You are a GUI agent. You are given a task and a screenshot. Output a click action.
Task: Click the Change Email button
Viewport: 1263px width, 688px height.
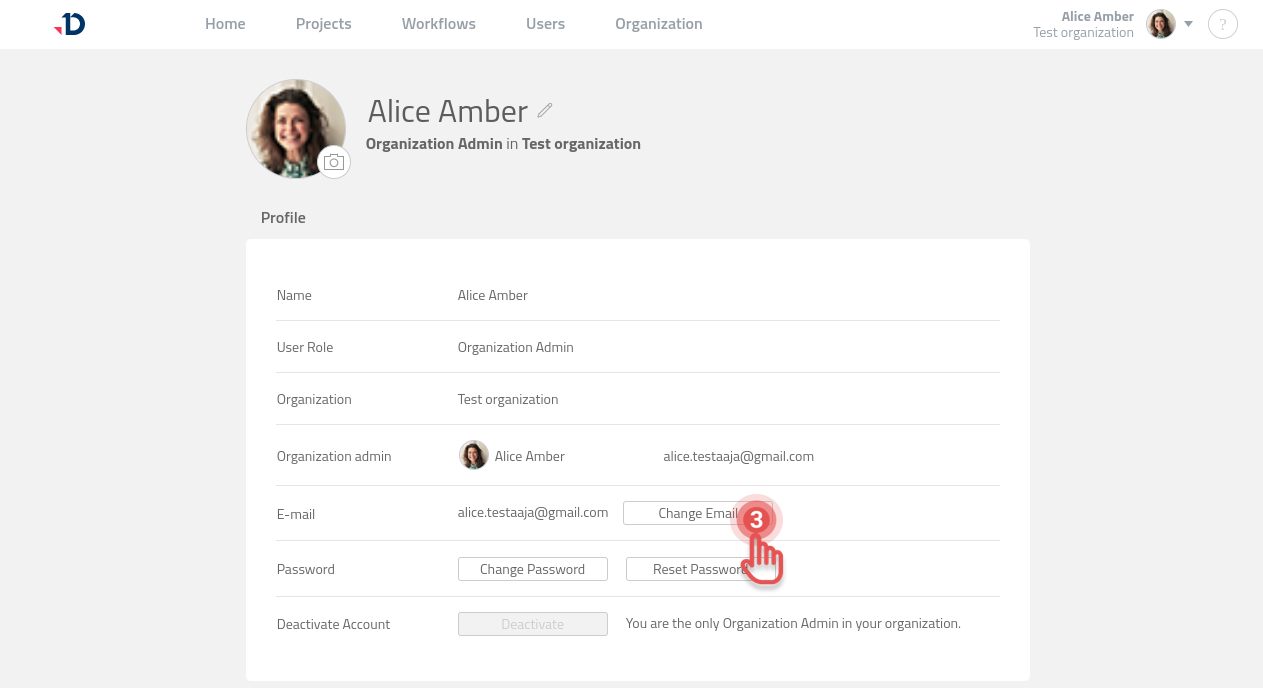tap(698, 513)
